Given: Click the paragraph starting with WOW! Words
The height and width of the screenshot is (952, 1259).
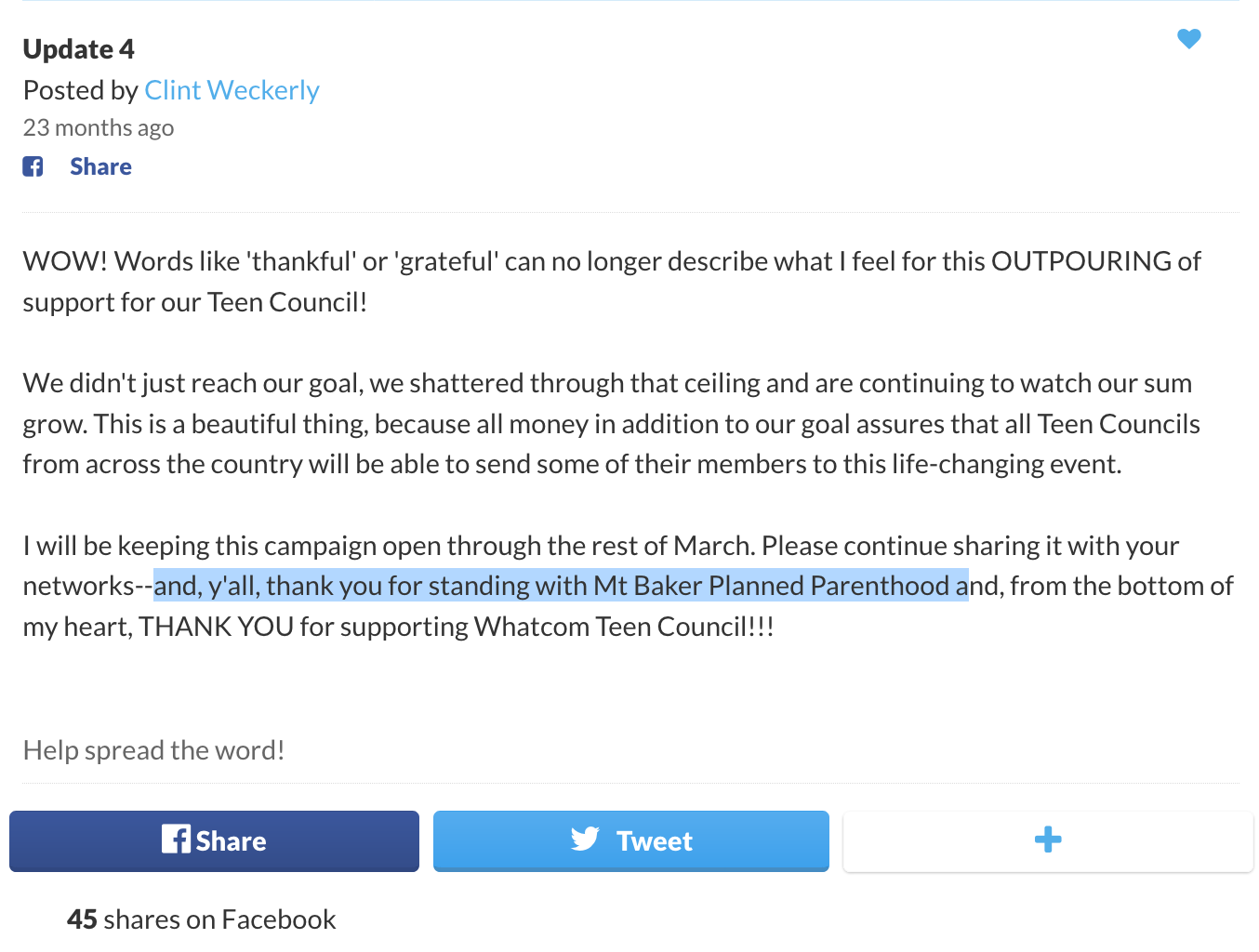Looking at the screenshot, I should click(x=612, y=282).
